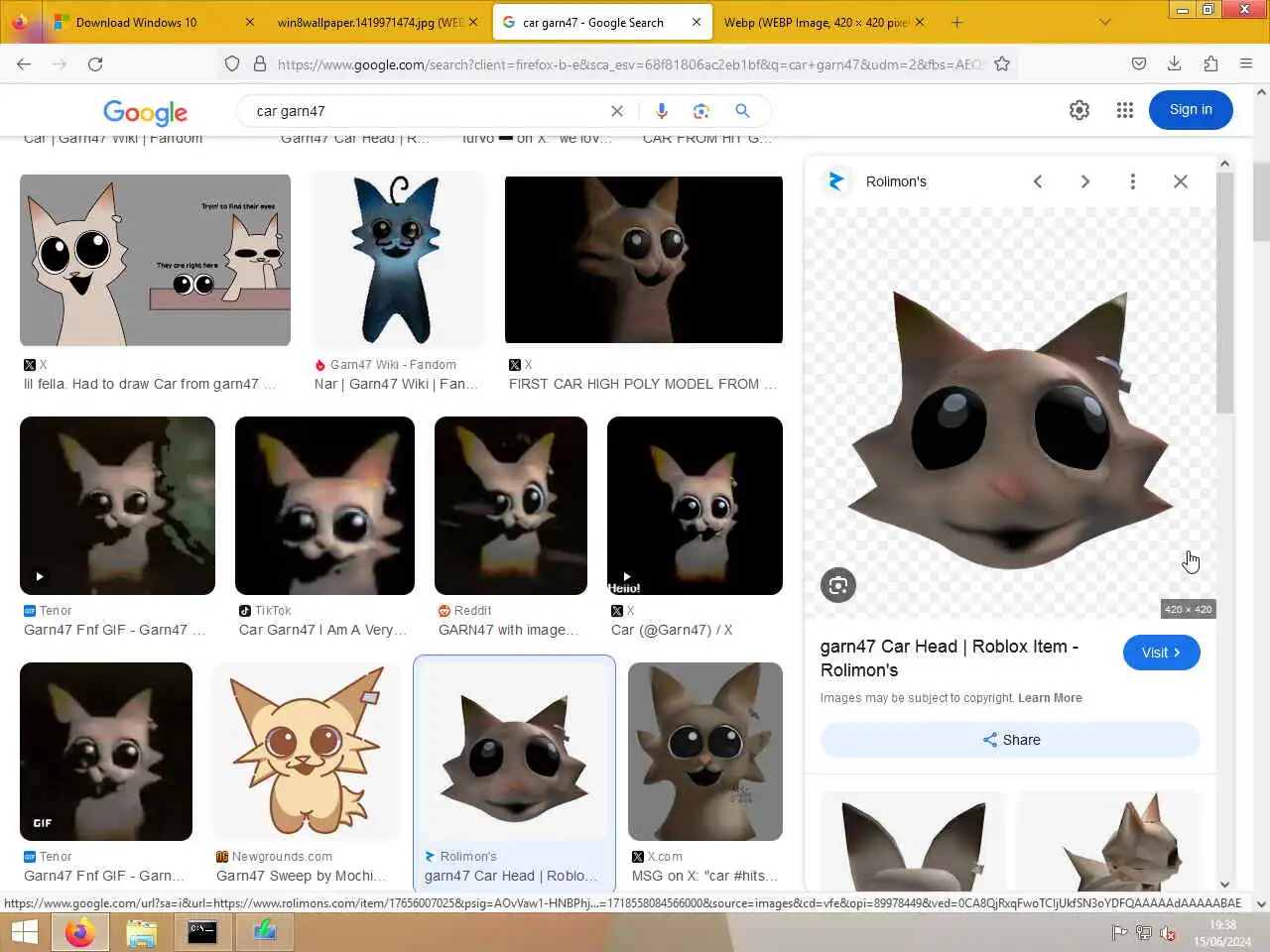Close the Rolimon's image preview panel

coord(1181,181)
